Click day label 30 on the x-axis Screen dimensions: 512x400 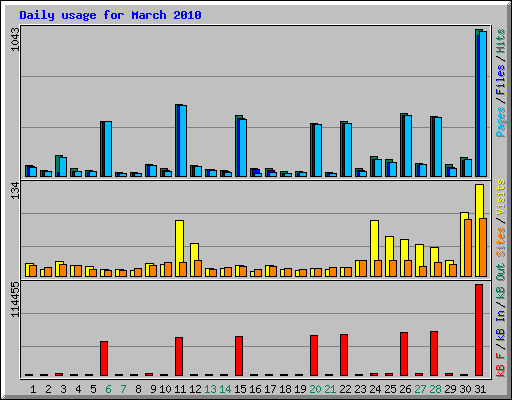(x=465, y=389)
